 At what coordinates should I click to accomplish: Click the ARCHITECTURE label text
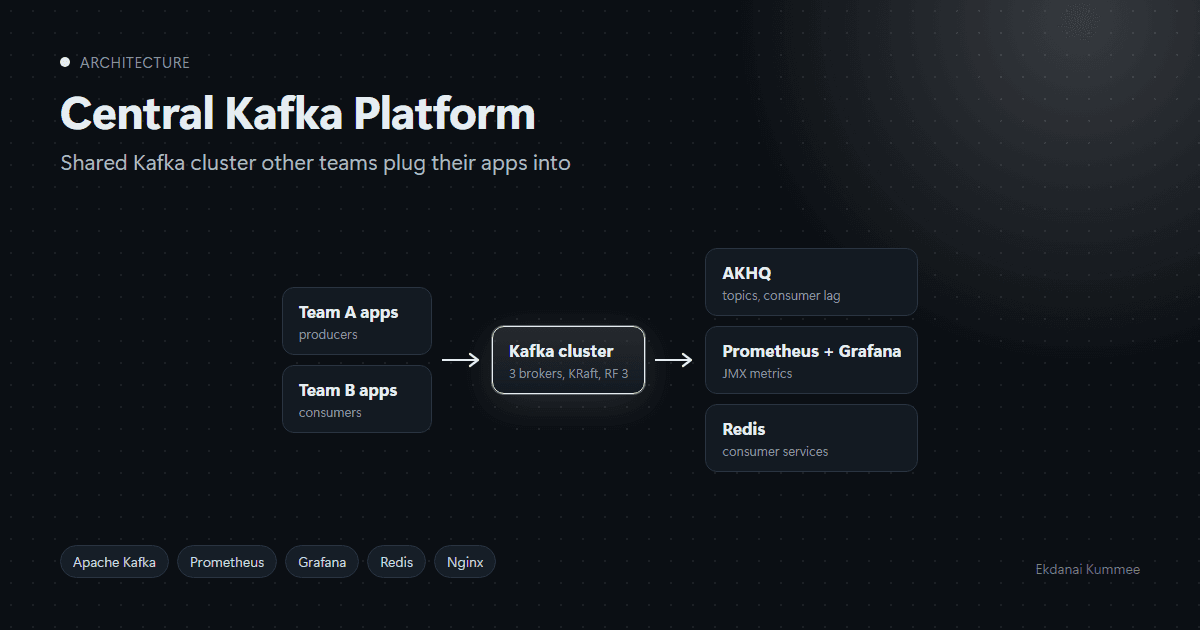(135, 63)
